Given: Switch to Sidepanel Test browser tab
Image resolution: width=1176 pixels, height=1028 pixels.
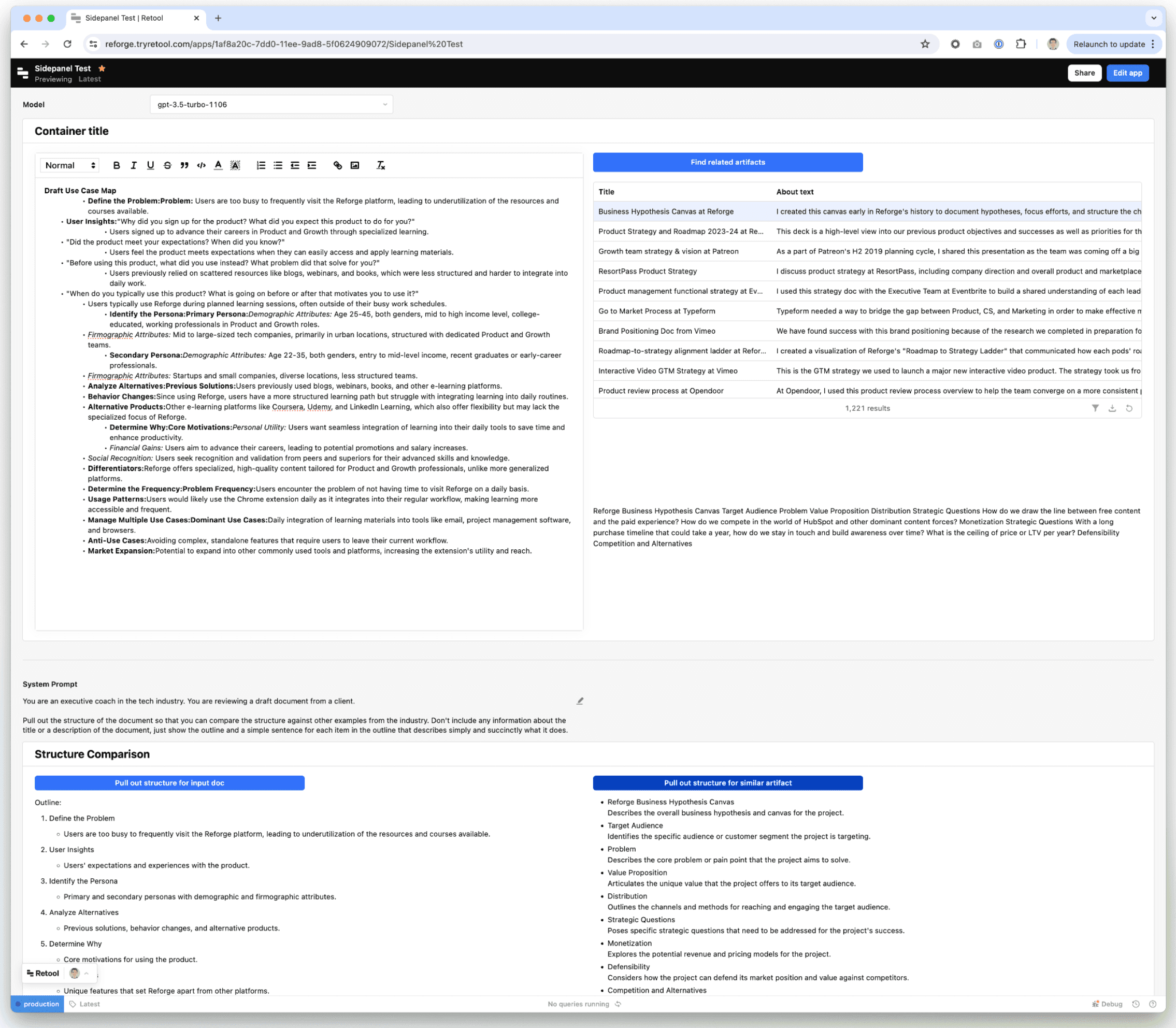Looking at the screenshot, I should click(124, 18).
